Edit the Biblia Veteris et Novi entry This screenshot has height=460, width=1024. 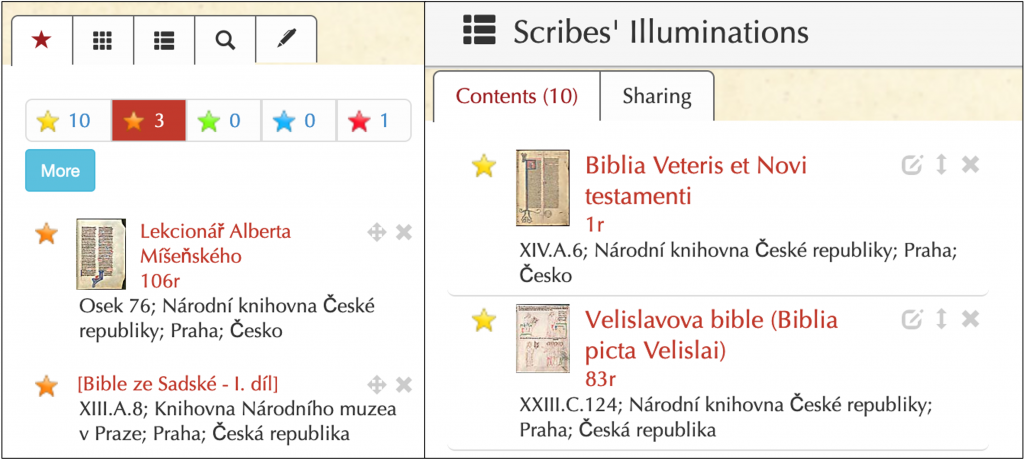coord(911,165)
